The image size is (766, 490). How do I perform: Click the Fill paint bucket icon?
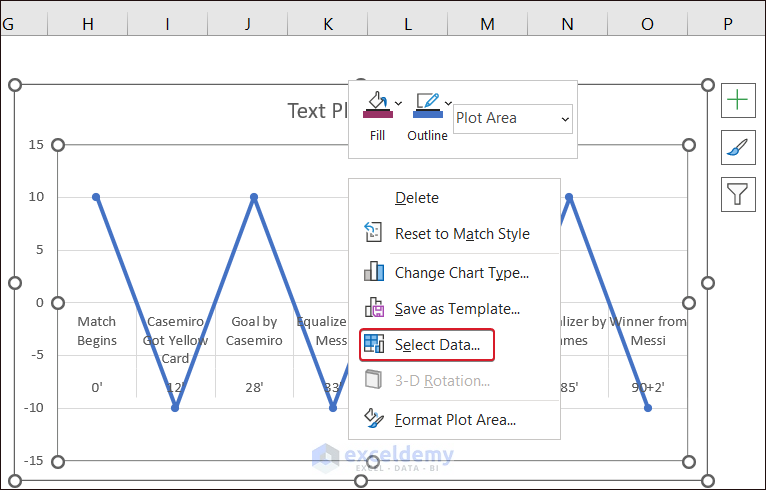(375, 106)
